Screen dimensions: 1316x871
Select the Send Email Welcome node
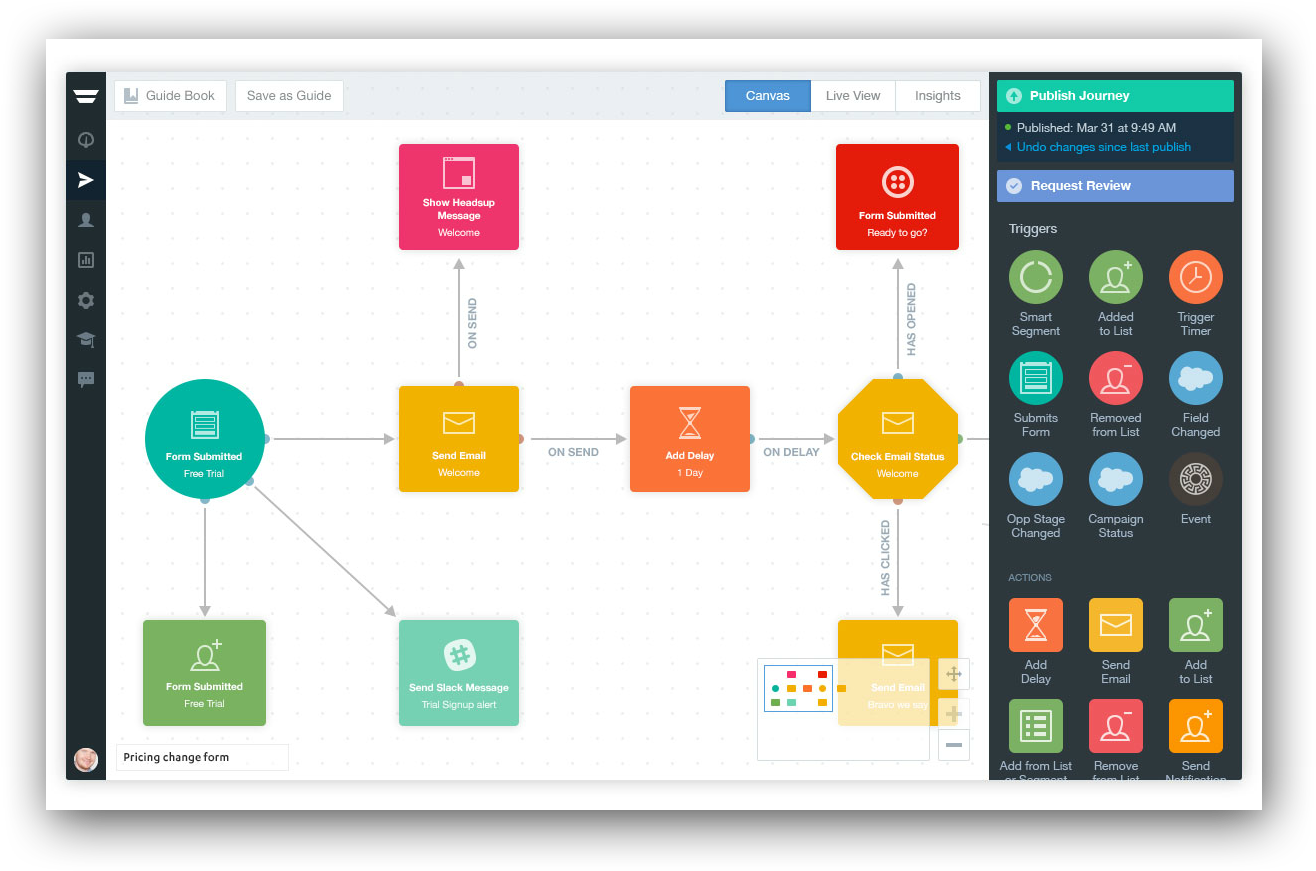(459, 439)
